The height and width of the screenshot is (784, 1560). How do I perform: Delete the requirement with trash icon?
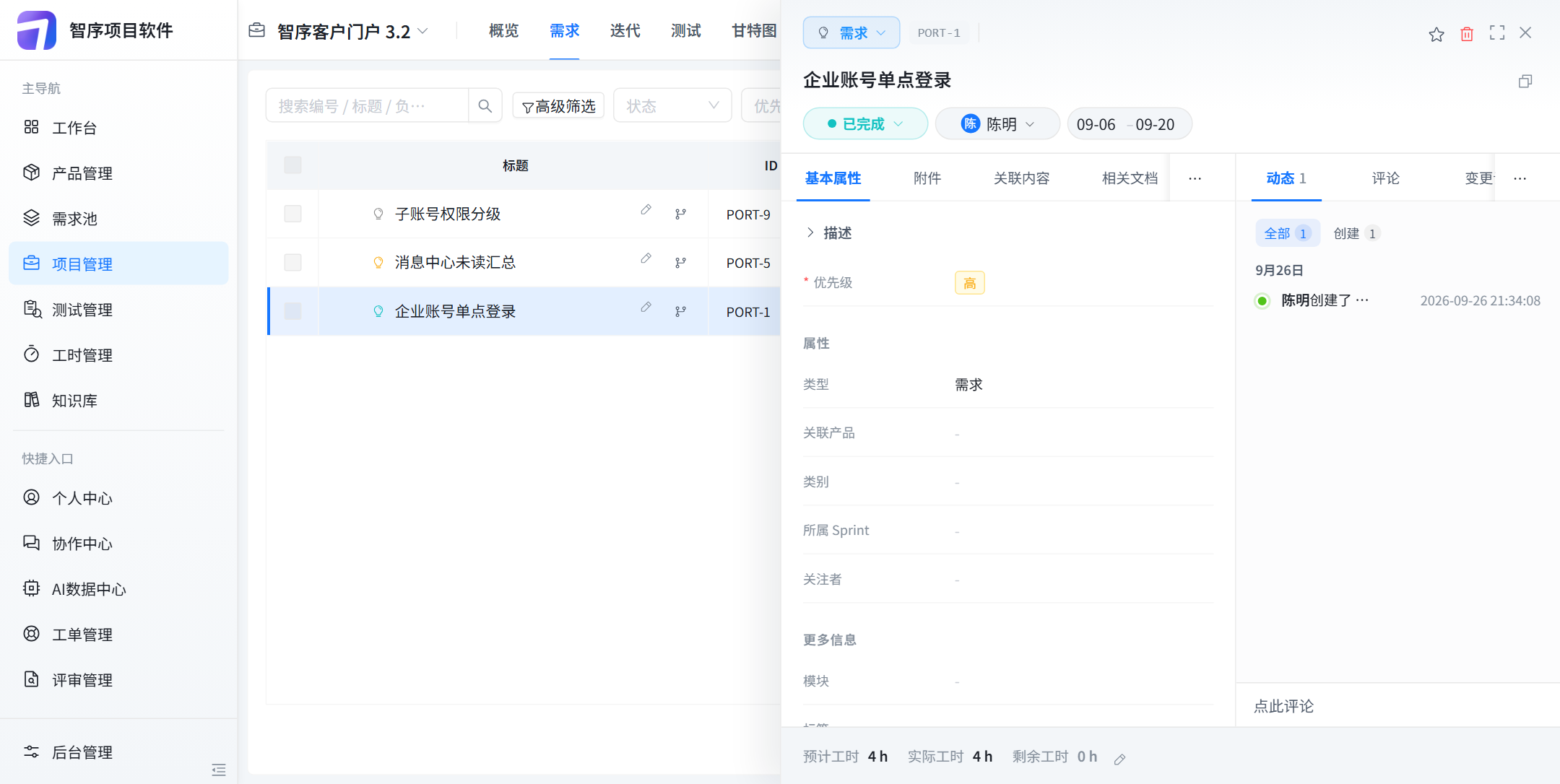(1467, 34)
